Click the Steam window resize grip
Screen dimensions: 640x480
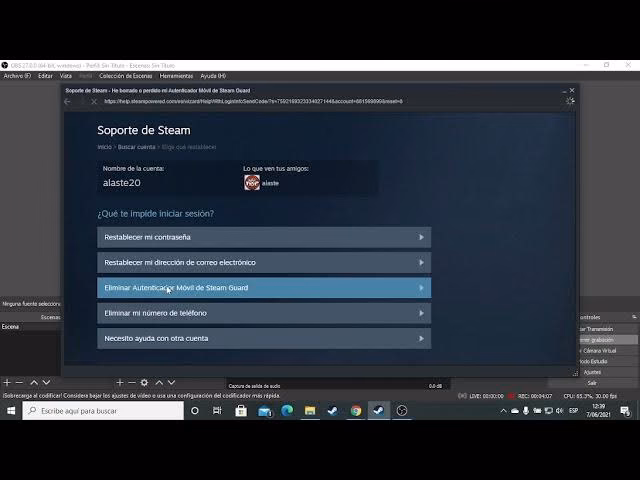coord(575,373)
